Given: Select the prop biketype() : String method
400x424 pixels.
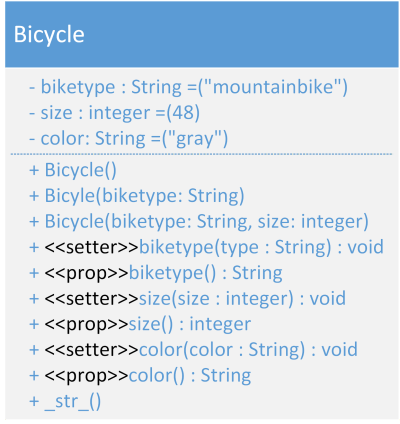Looking at the screenshot, I should 156,273.
